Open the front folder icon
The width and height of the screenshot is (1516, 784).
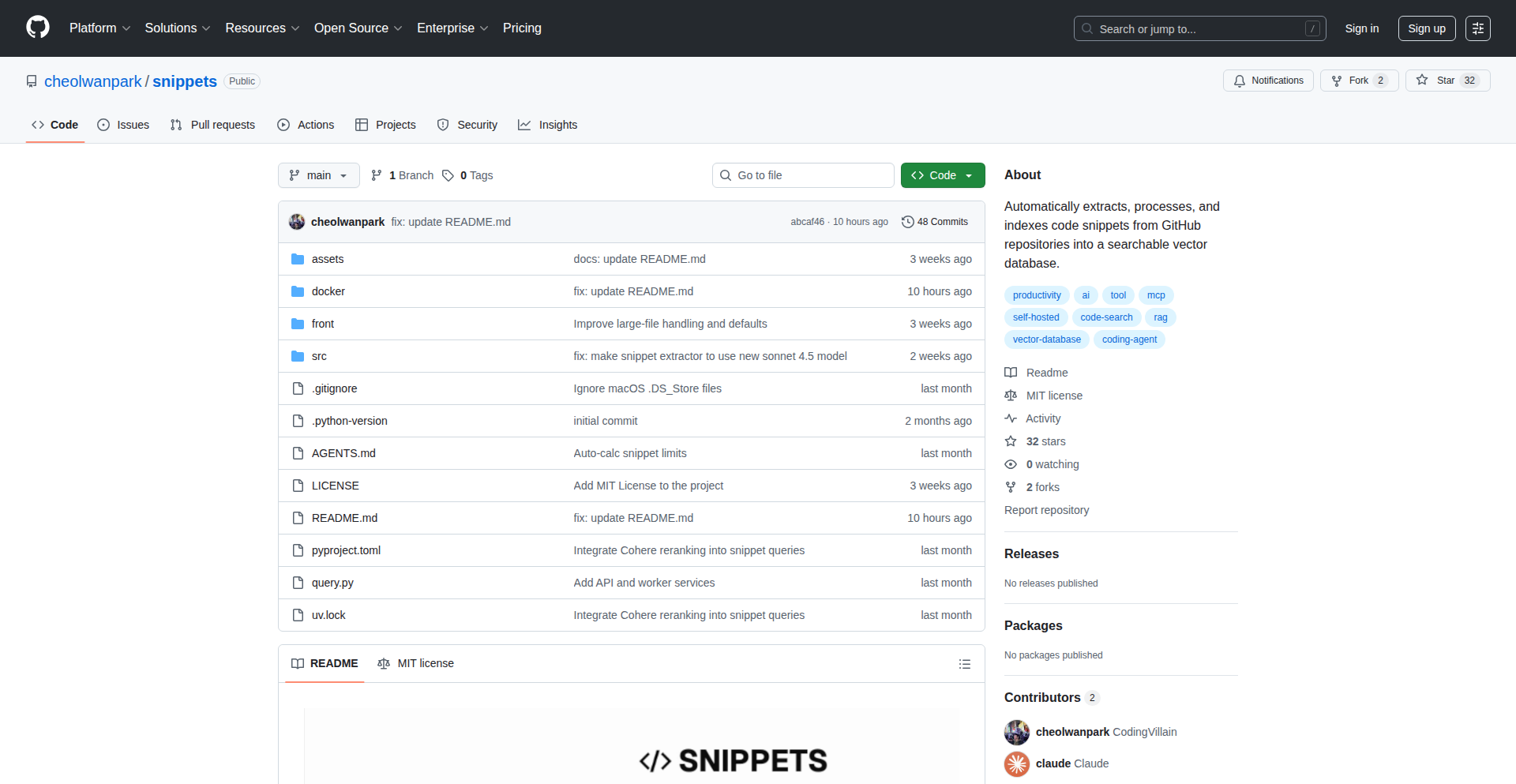click(298, 324)
